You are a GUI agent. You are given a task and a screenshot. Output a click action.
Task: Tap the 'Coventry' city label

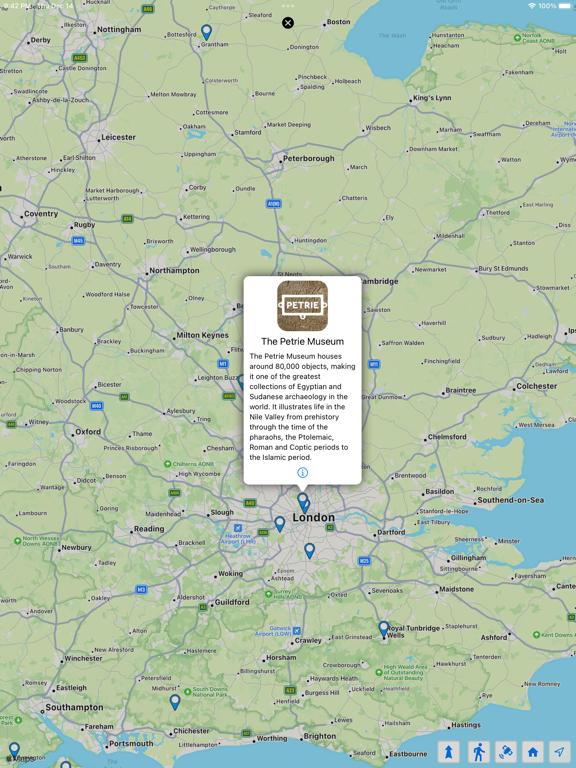point(41,214)
